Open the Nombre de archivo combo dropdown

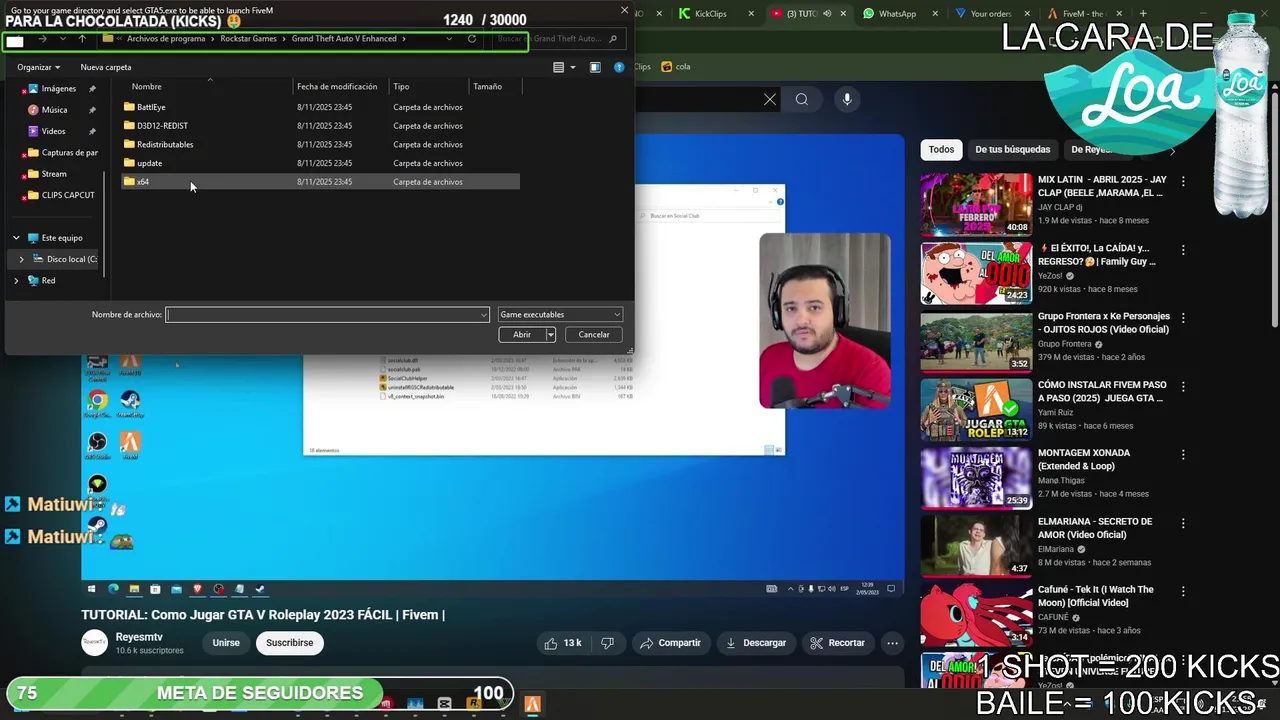tap(484, 315)
